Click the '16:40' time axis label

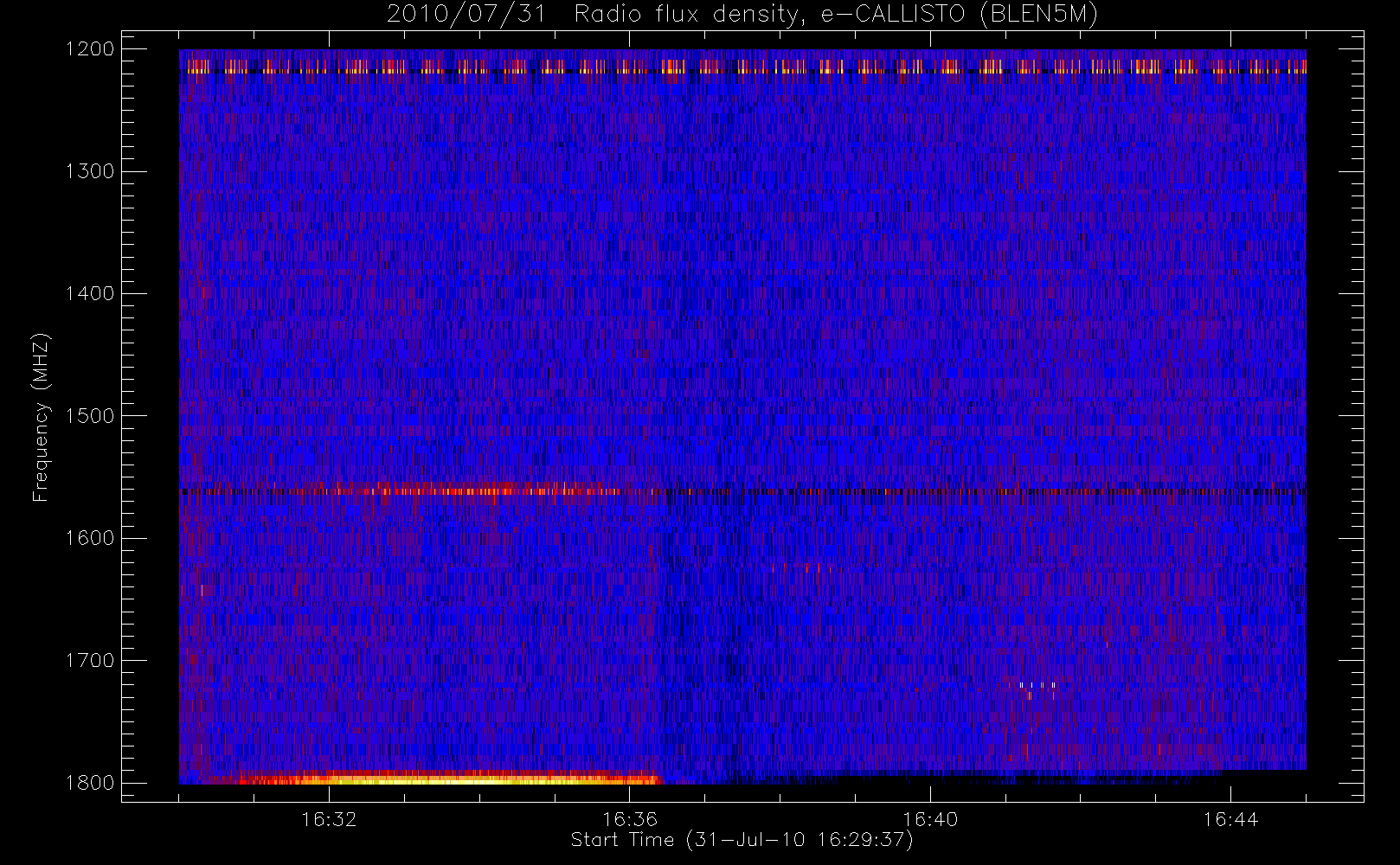pyautogui.click(x=930, y=819)
